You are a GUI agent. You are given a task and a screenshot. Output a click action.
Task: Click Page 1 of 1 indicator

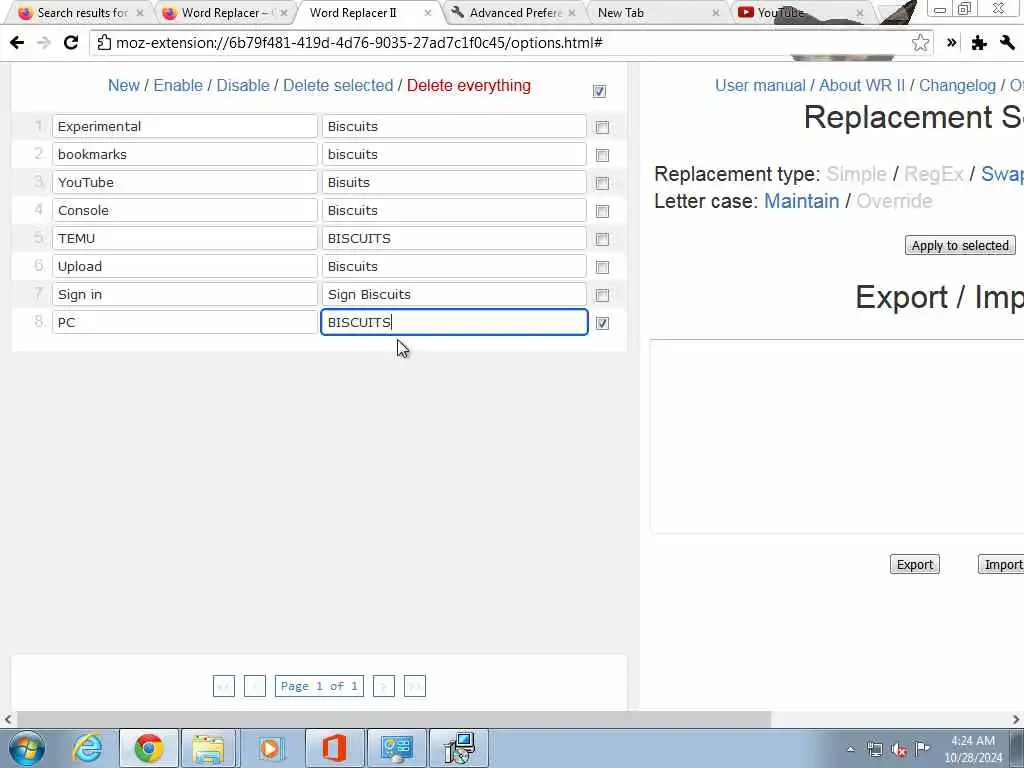click(319, 686)
